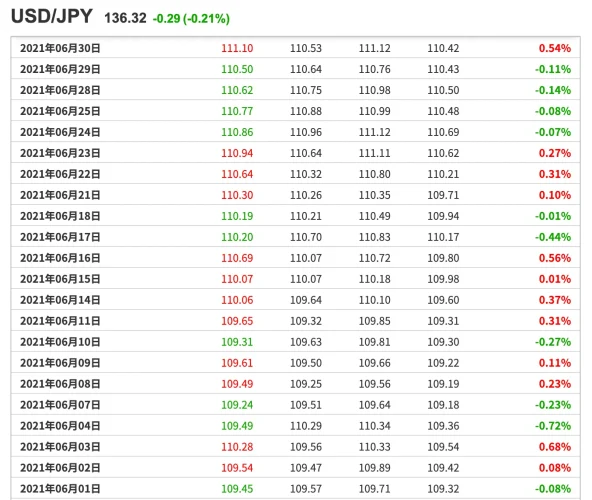Click the 110.28 close on June 3
The height and width of the screenshot is (500, 592).
(x=237, y=447)
